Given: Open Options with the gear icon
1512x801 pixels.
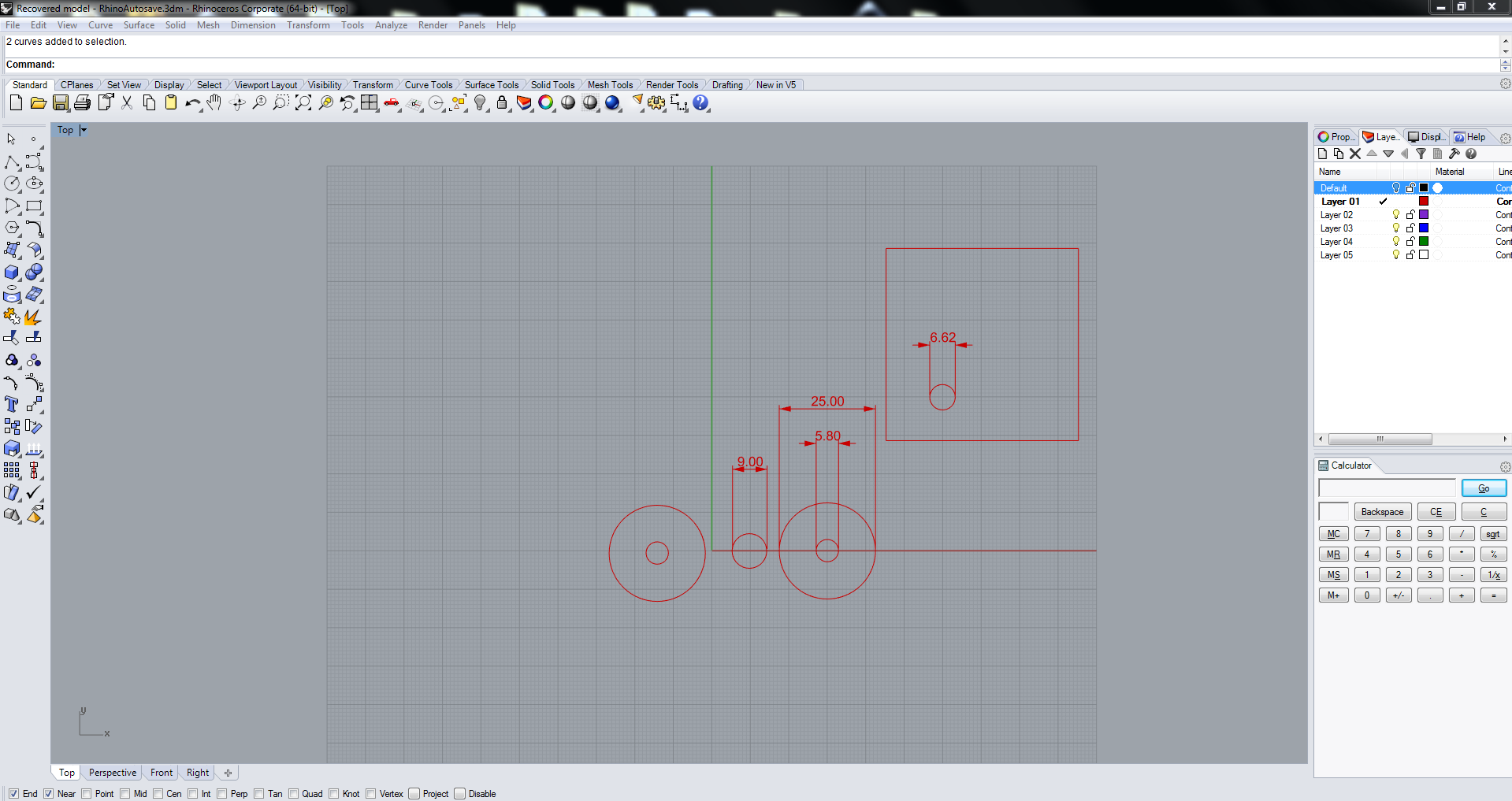Looking at the screenshot, I should (656, 102).
